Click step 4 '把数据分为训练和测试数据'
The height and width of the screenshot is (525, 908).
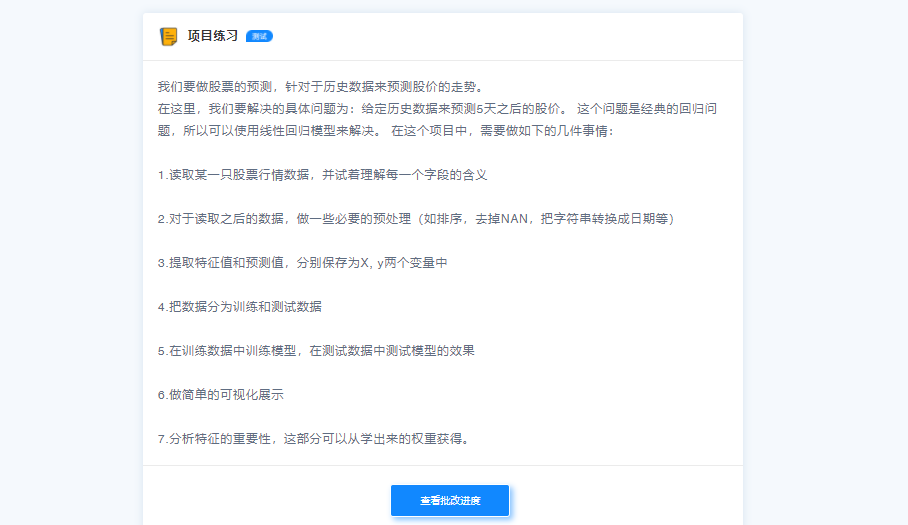pyautogui.click(x=240, y=307)
